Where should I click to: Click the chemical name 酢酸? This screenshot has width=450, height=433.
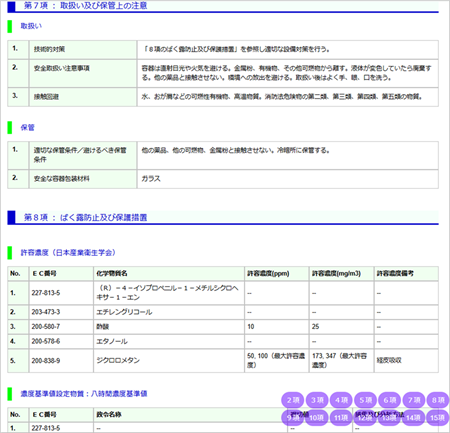click(103, 327)
